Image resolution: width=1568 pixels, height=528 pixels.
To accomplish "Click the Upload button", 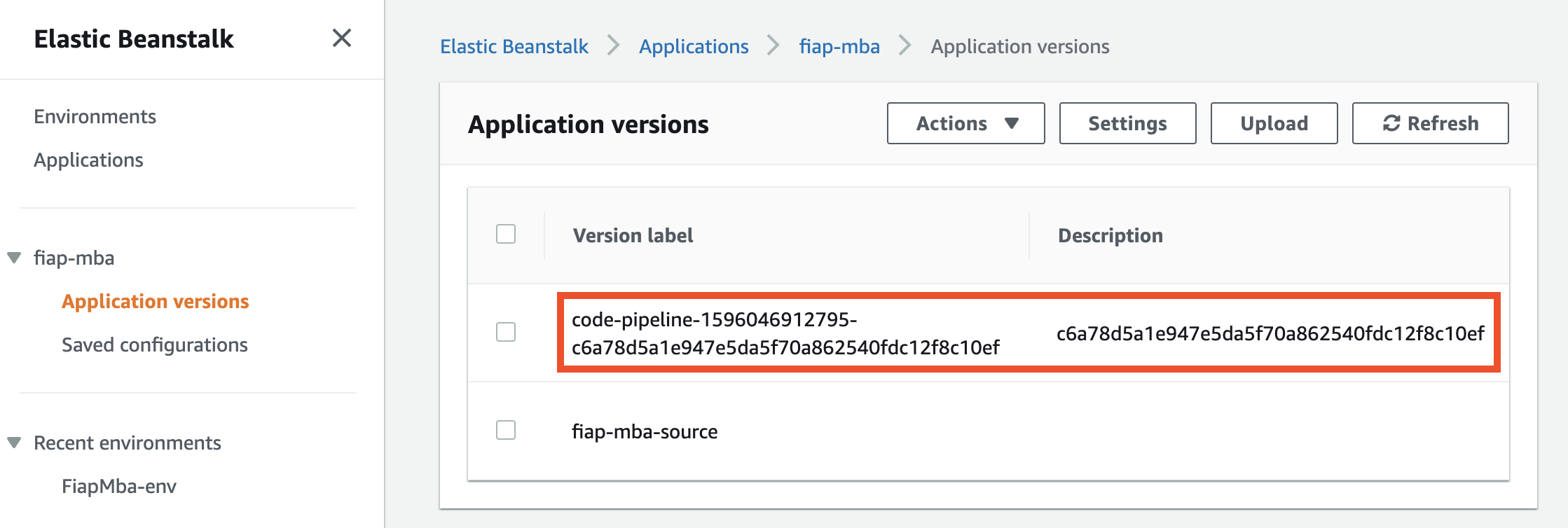I will (x=1273, y=123).
